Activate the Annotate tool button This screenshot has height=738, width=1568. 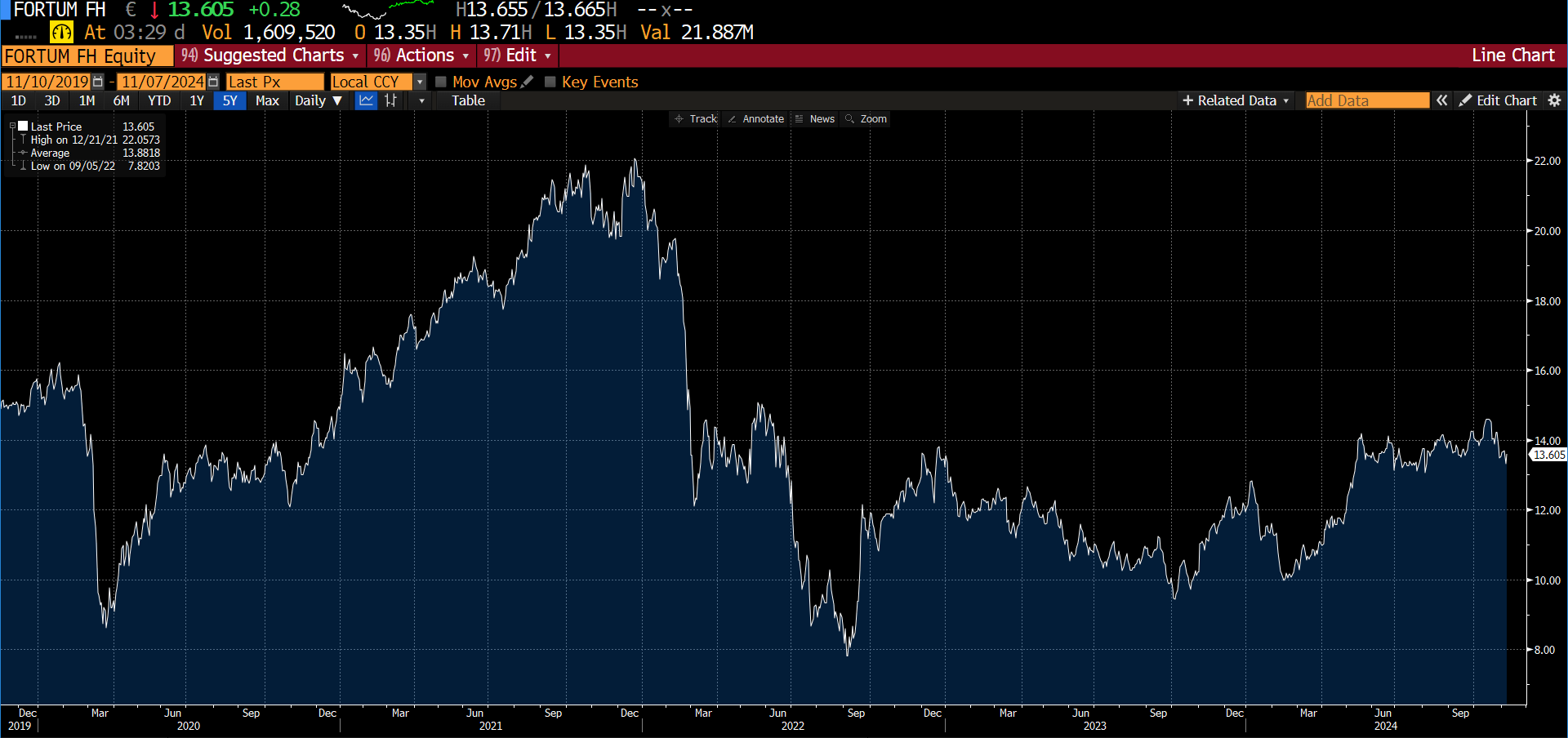tap(755, 119)
